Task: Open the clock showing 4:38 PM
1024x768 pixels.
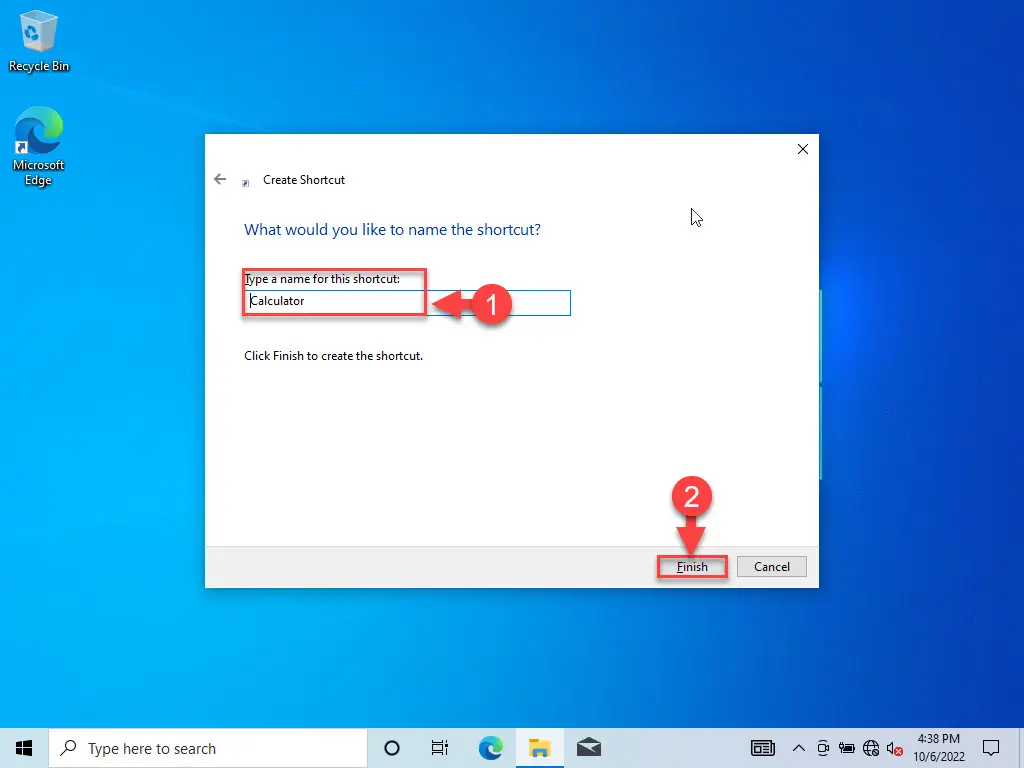Action: click(938, 748)
